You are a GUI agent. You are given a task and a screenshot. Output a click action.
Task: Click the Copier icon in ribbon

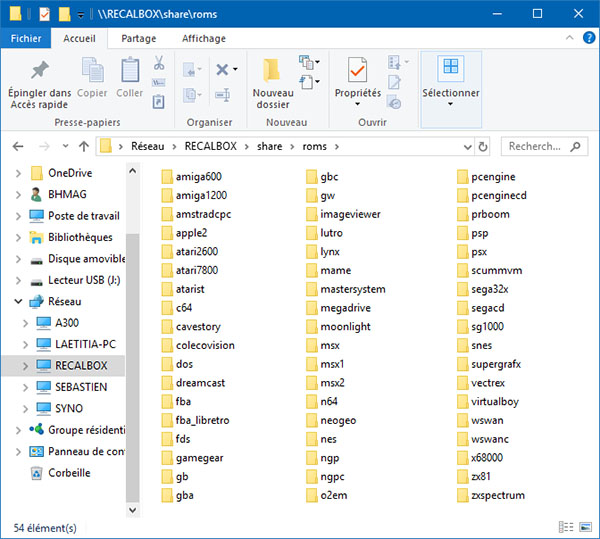pyautogui.click(x=92, y=70)
